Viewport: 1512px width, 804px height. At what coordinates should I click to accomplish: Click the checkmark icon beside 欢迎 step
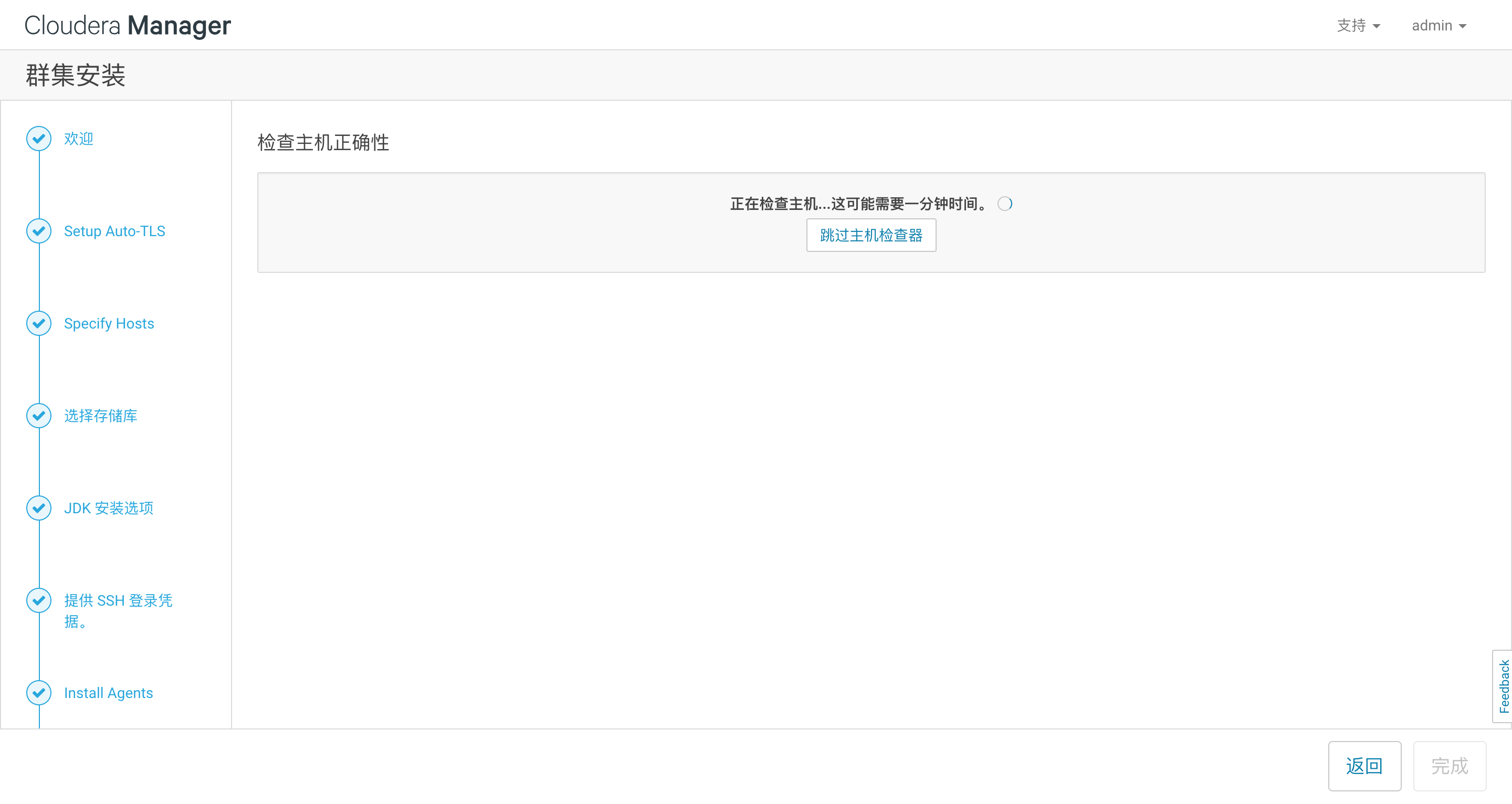click(x=39, y=139)
